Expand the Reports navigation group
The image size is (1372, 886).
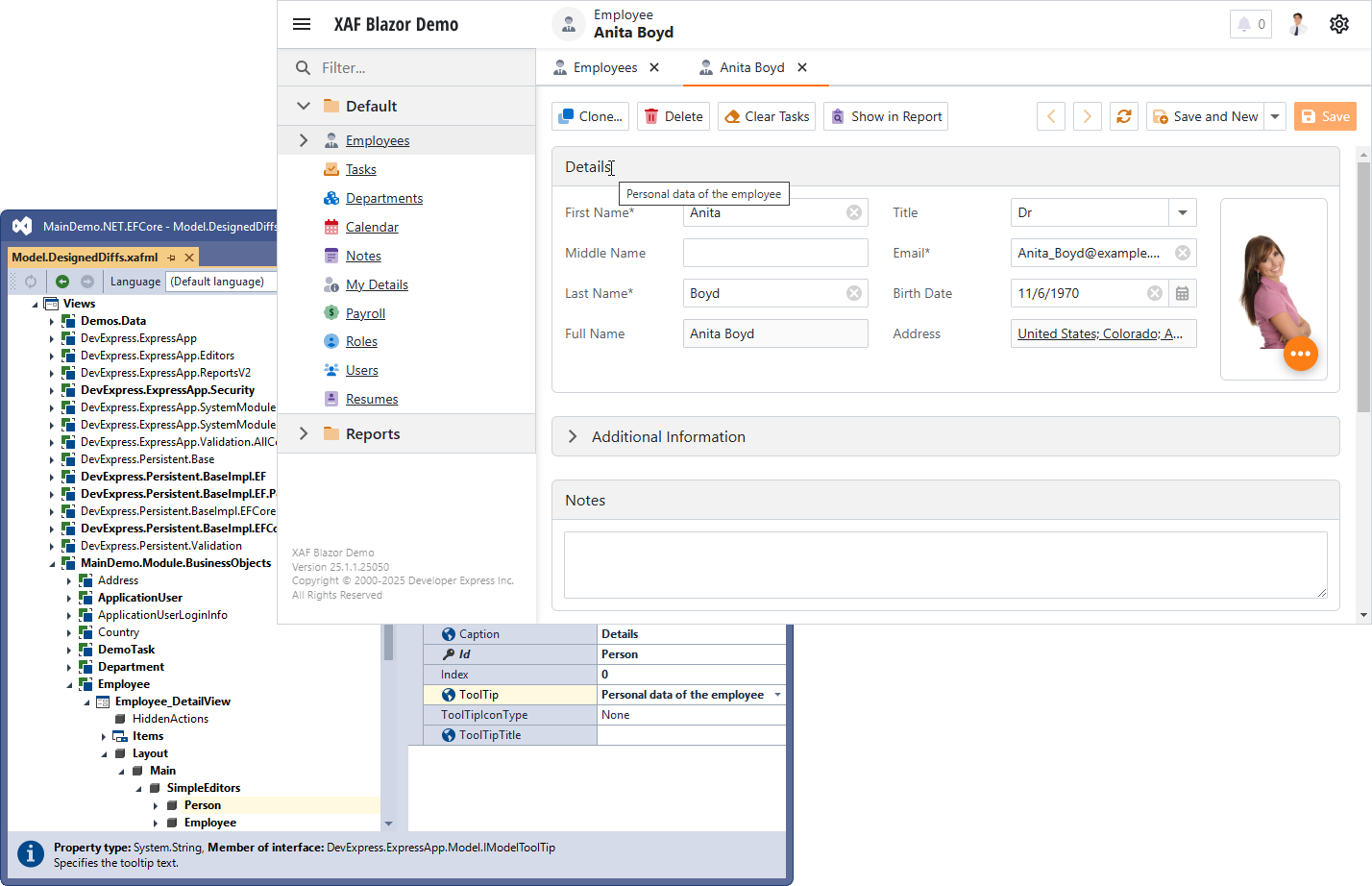pyautogui.click(x=304, y=433)
